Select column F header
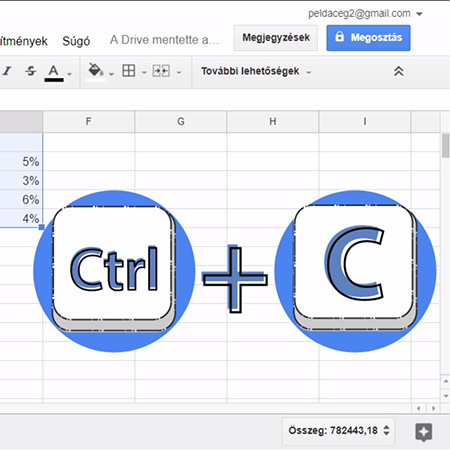The width and height of the screenshot is (450, 450). (x=89, y=121)
